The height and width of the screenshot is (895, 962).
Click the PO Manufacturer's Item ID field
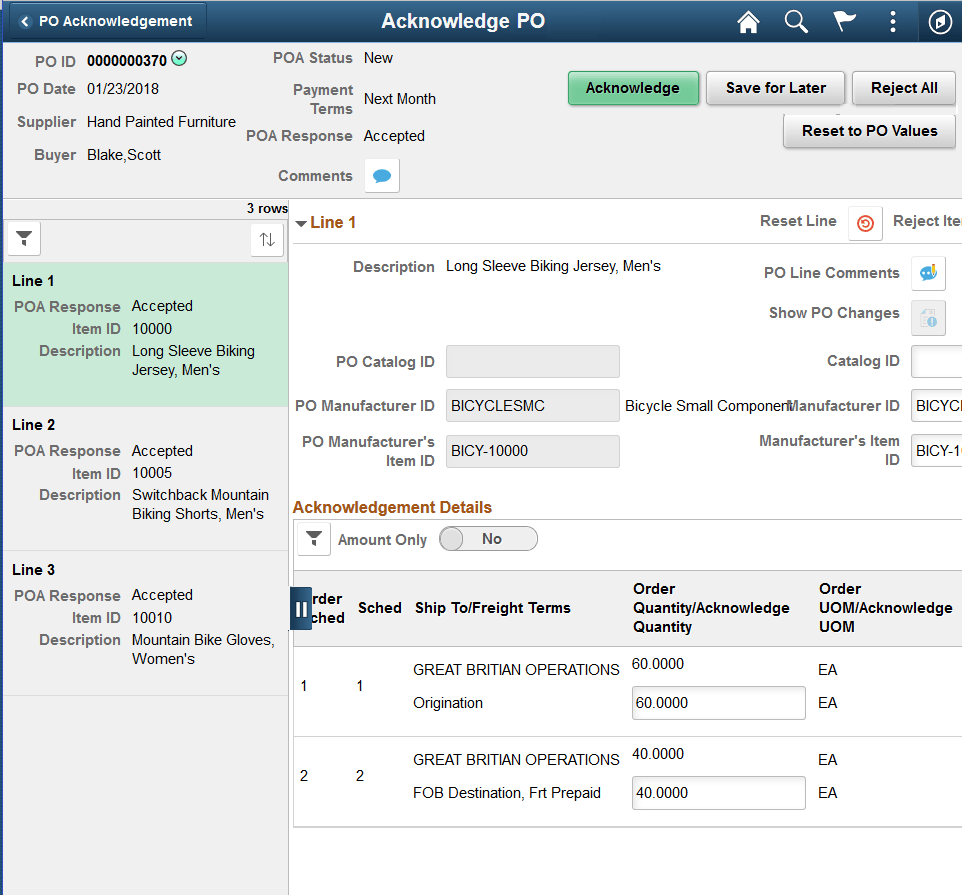533,451
